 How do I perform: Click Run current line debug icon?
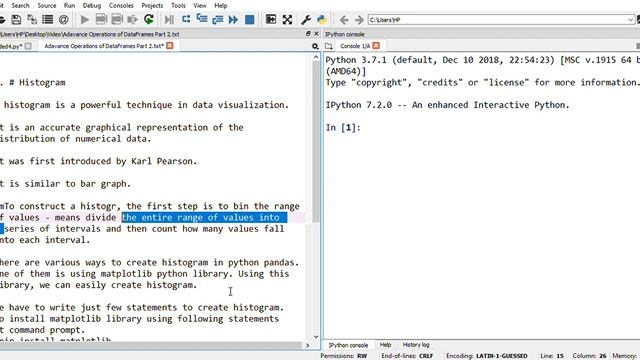pos(186,19)
